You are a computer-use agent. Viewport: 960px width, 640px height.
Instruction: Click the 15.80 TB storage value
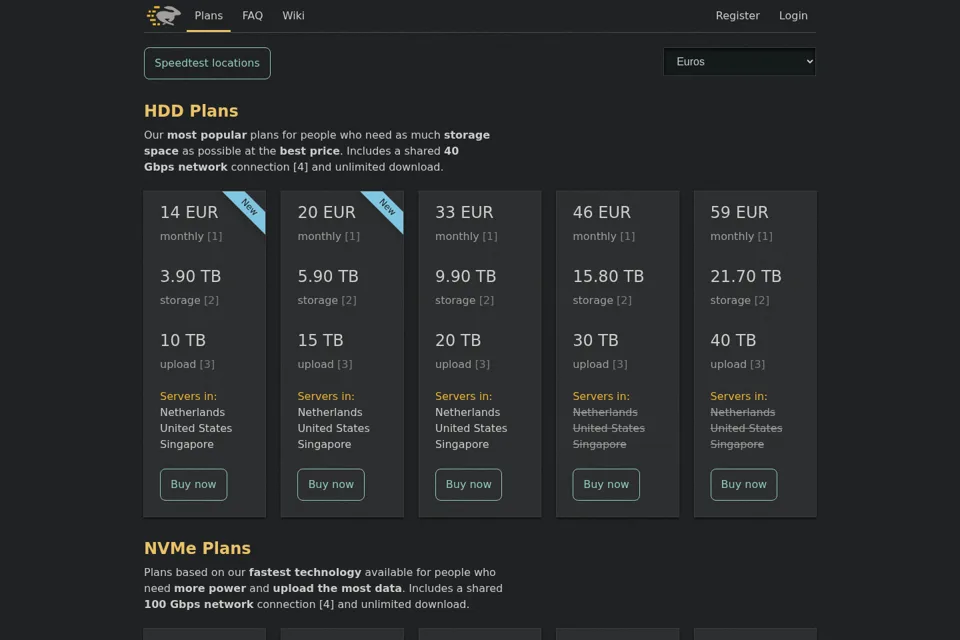(x=608, y=276)
